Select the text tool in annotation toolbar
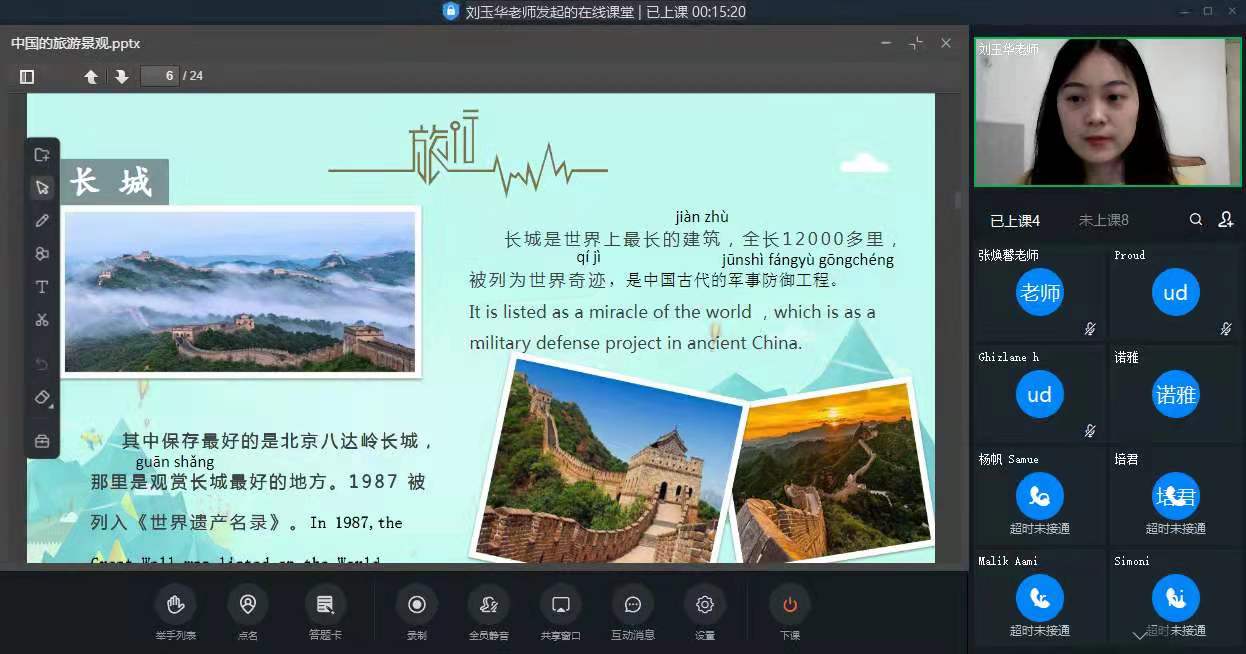 point(42,287)
